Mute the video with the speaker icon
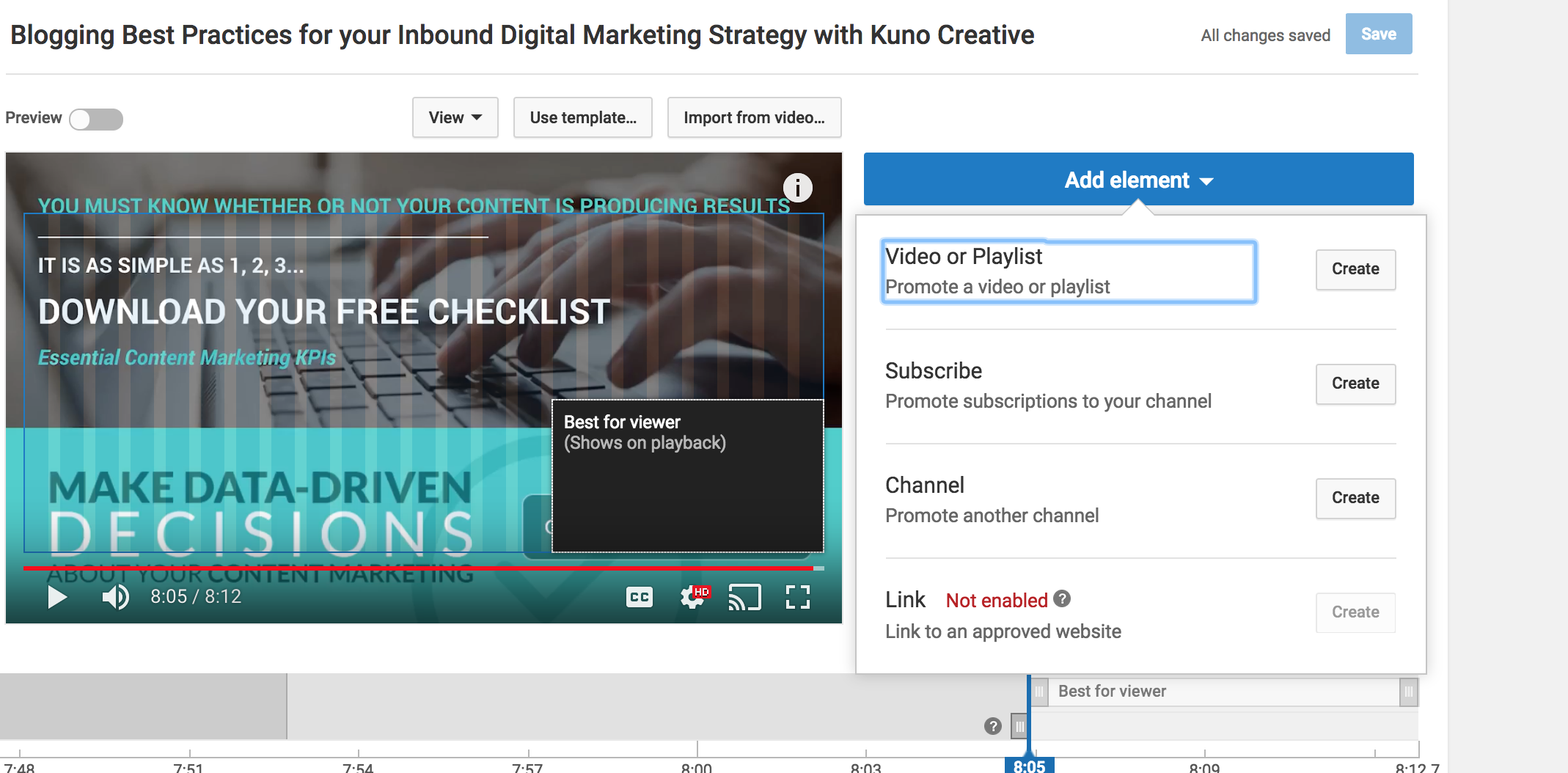This screenshot has height=773, width=1568. pos(115,597)
